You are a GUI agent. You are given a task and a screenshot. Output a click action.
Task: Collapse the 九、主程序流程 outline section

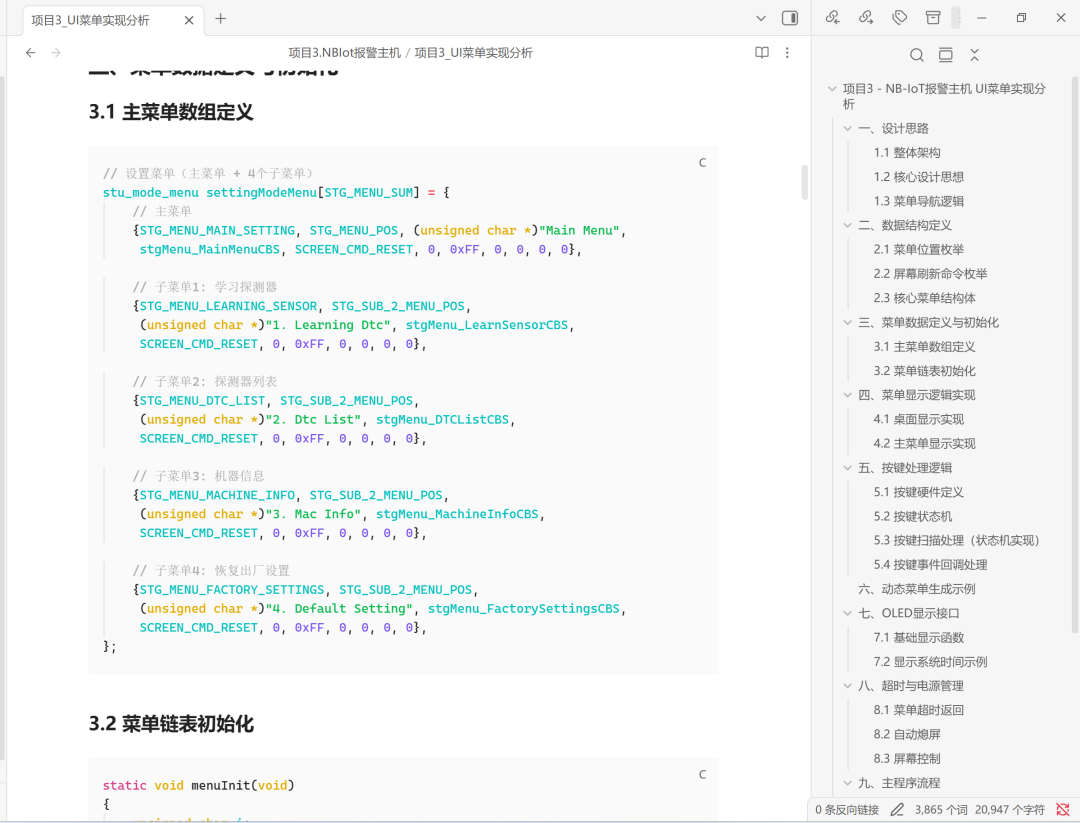(x=848, y=783)
